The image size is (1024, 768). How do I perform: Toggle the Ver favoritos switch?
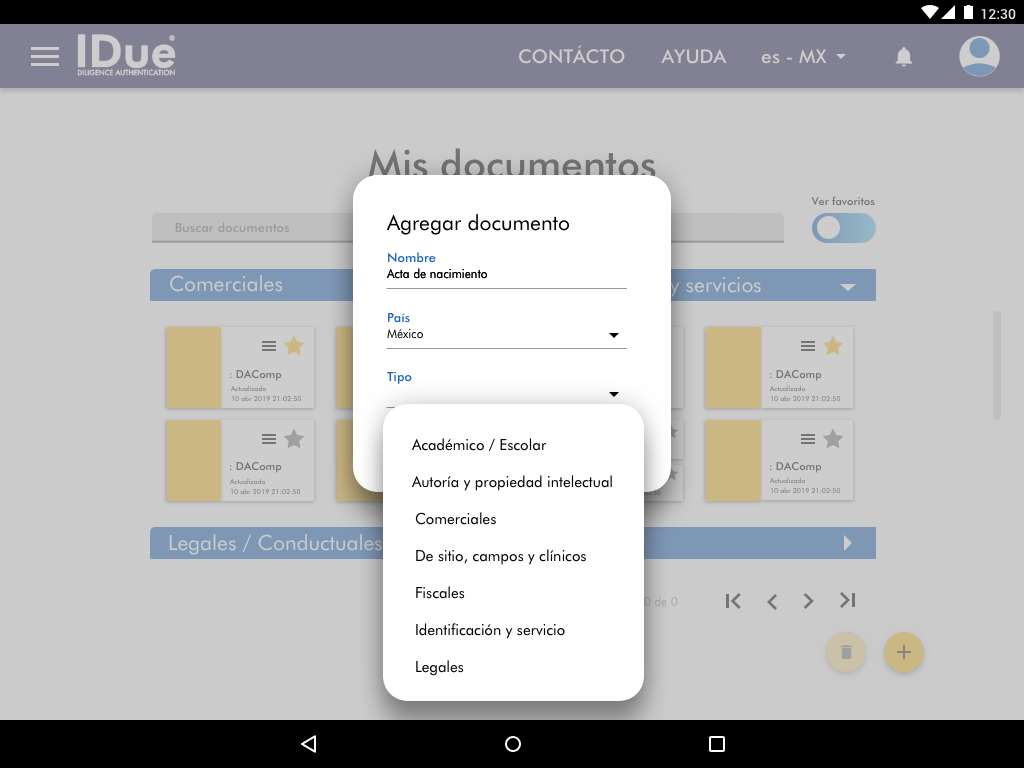pyautogui.click(x=843, y=228)
